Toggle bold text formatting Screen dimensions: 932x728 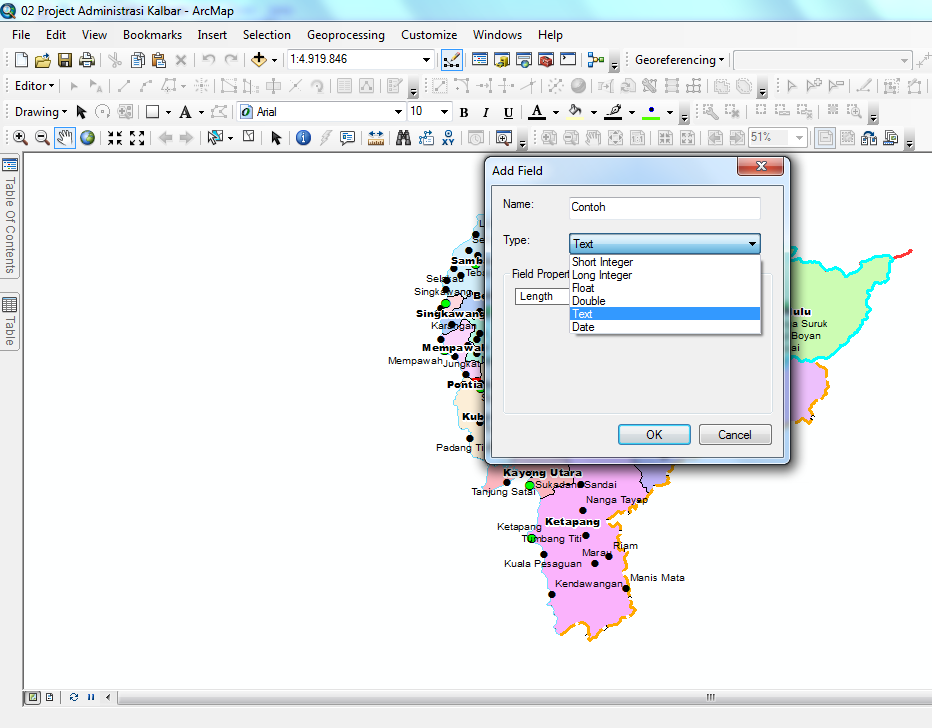463,112
